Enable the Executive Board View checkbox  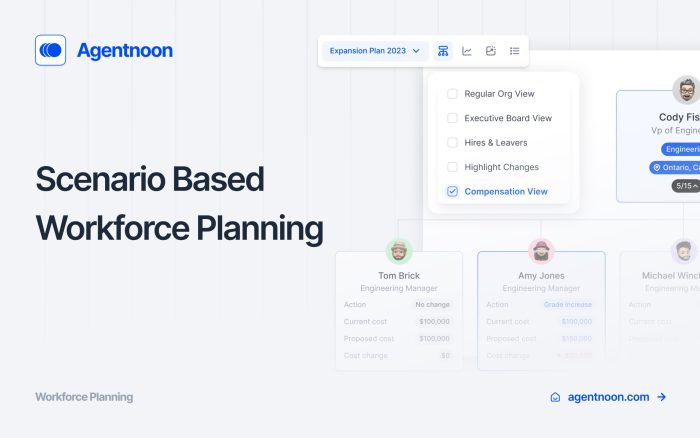coord(452,118)
